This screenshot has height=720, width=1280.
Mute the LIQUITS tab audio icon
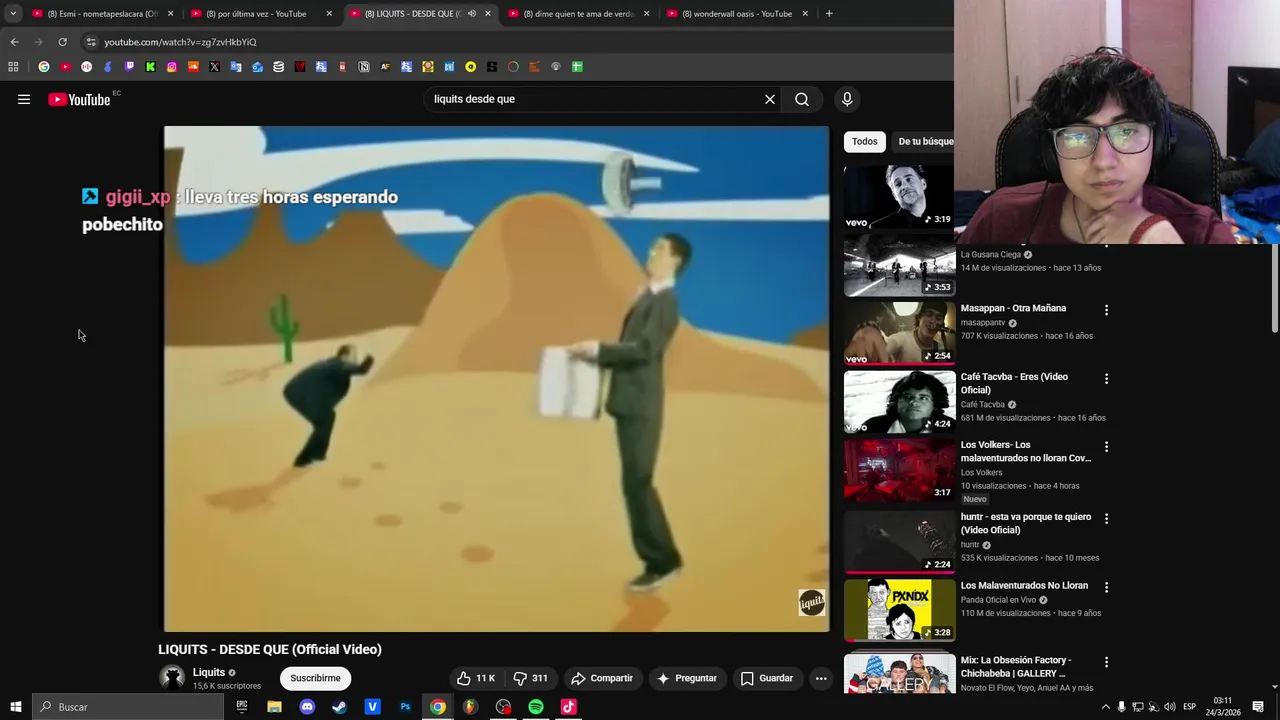tap(472, 14)
